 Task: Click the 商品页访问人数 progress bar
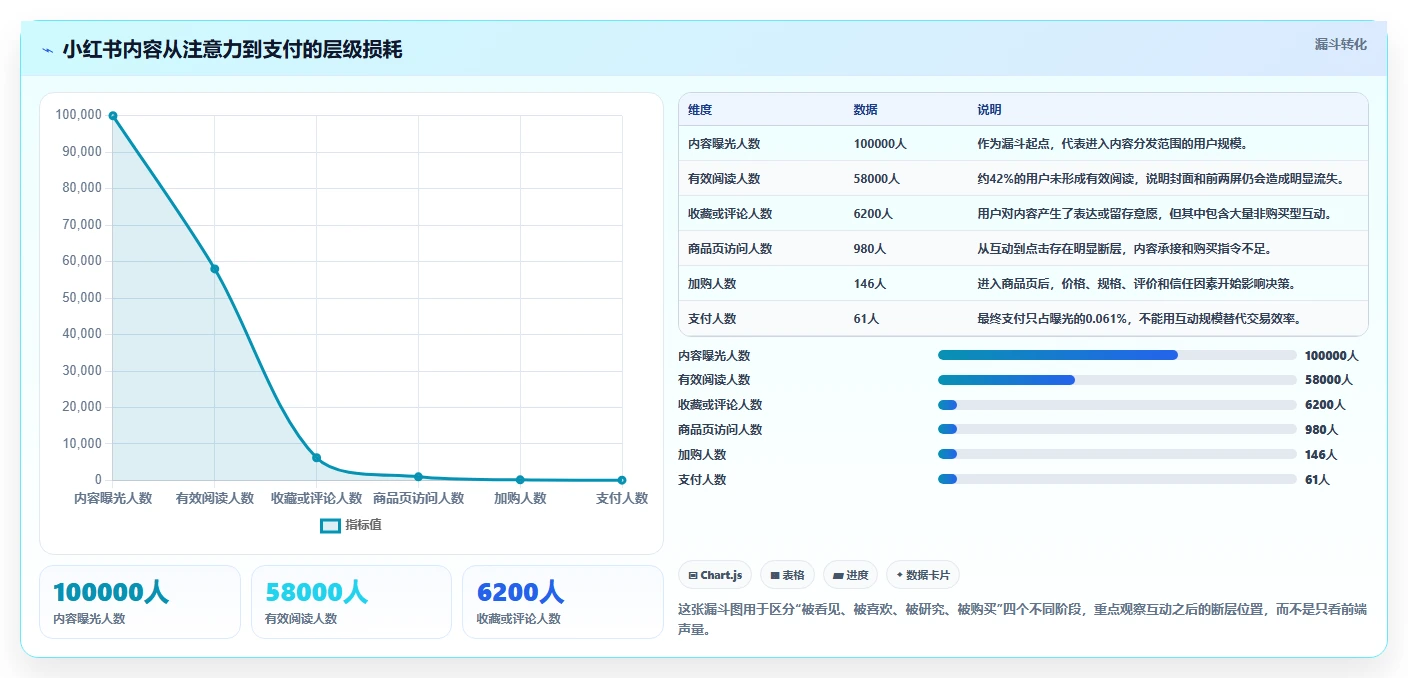click(1117, 430)
